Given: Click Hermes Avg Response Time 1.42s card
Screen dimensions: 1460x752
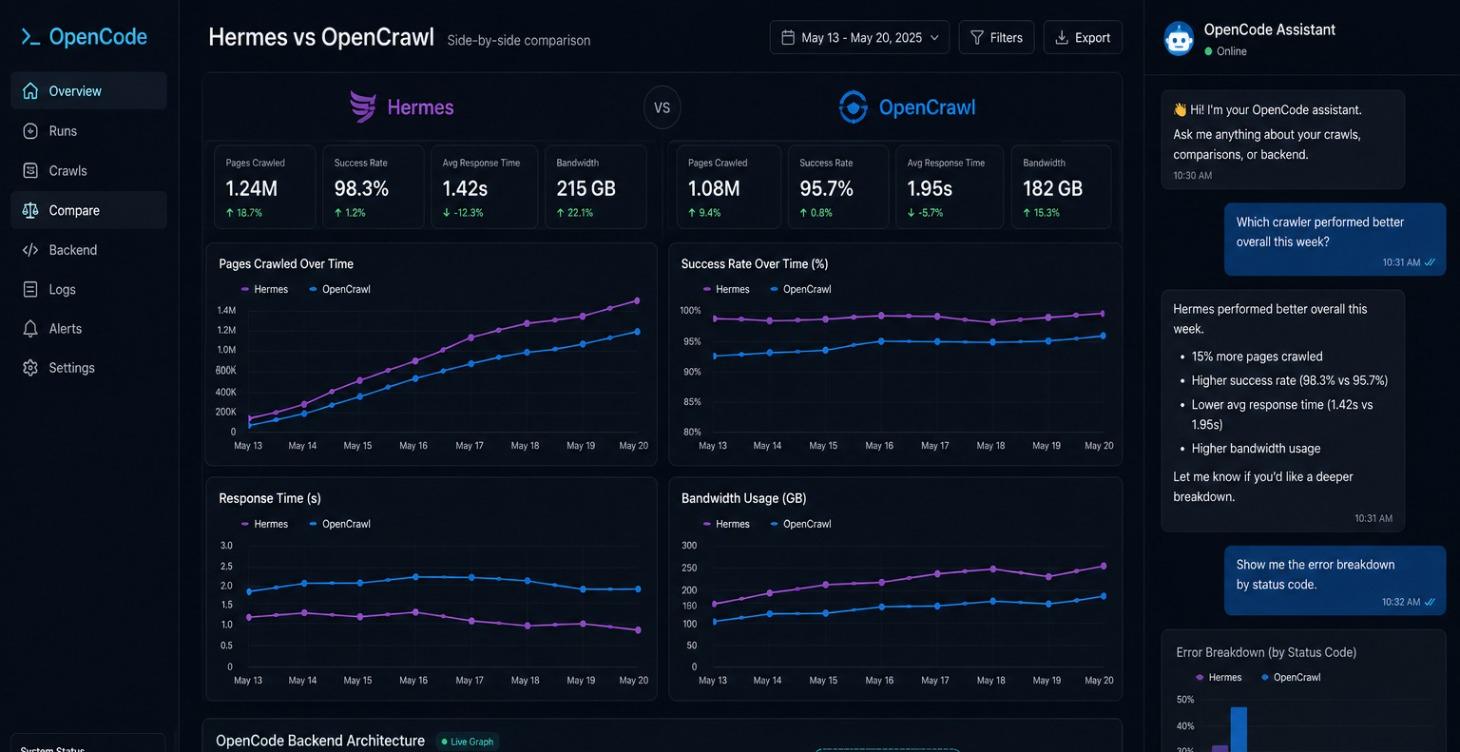Looking at the screenshot, I should 485,187.
